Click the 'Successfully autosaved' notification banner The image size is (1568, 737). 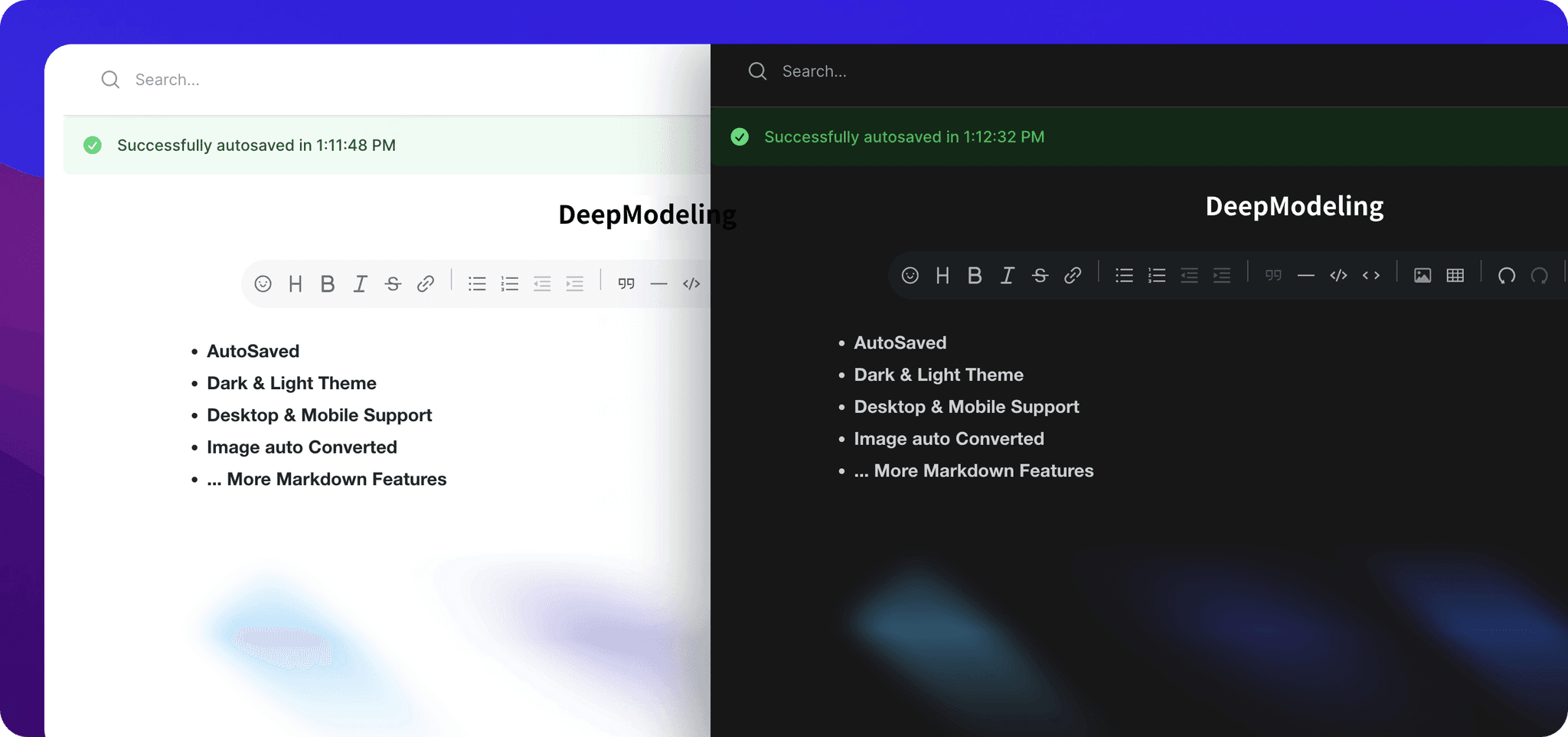tap(256, 145)
